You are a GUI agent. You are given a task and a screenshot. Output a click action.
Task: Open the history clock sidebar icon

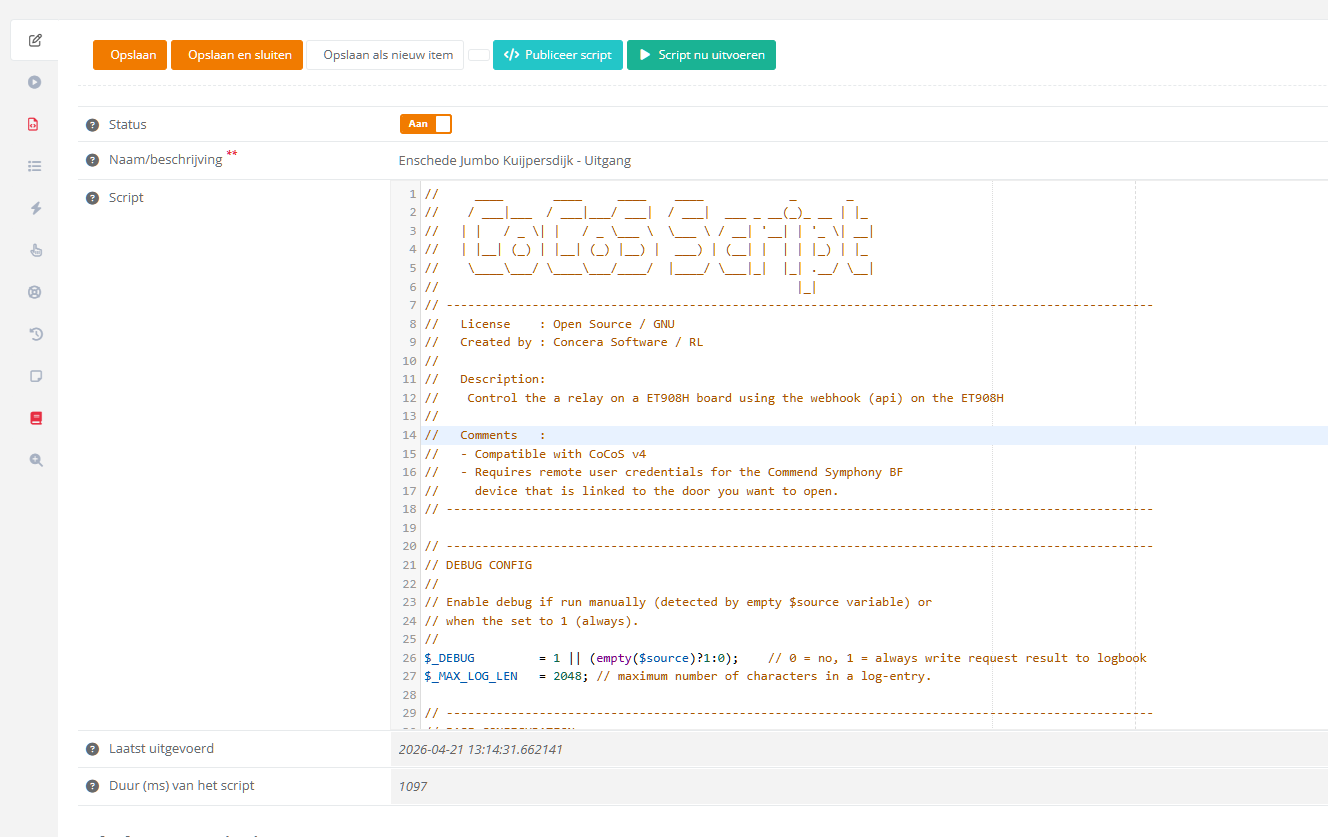tap(35, 334)
